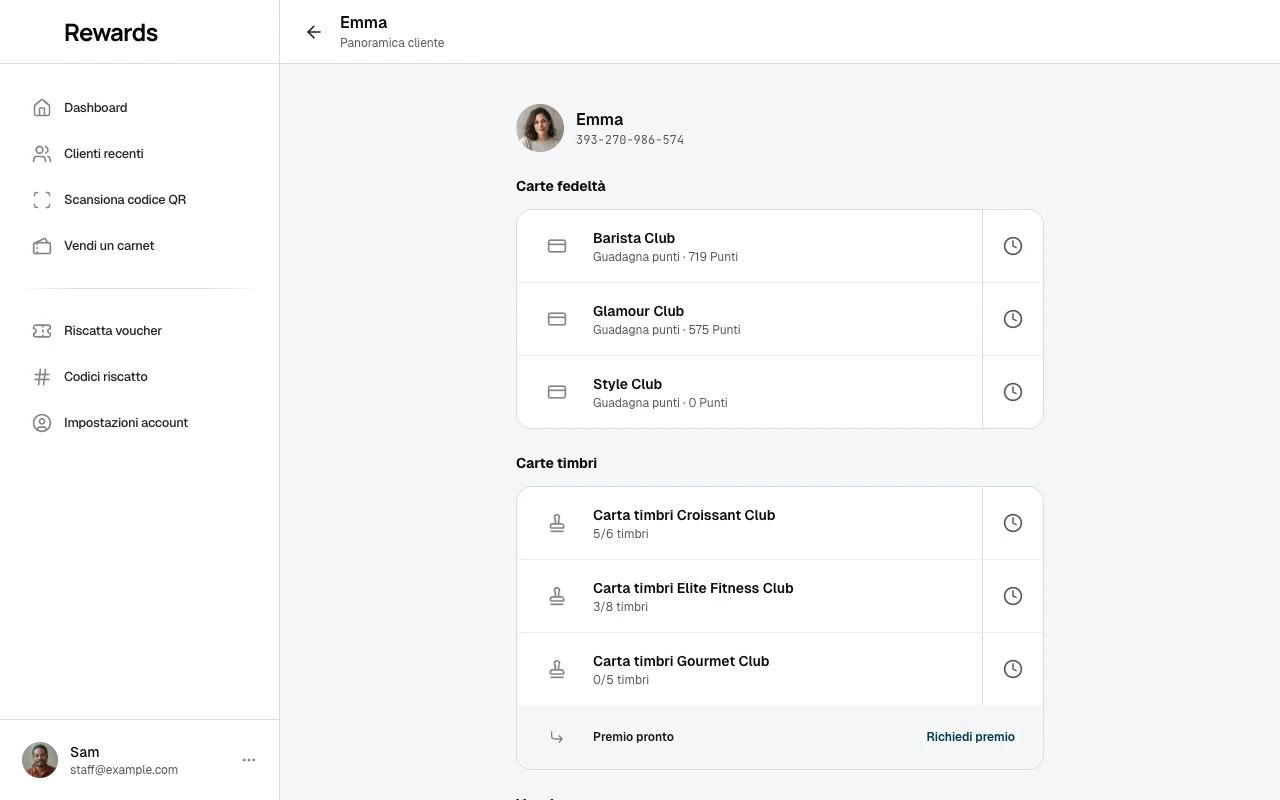Open Vendi un carnet
This screenshot has width=1280, height=800.
coord(140,246)
